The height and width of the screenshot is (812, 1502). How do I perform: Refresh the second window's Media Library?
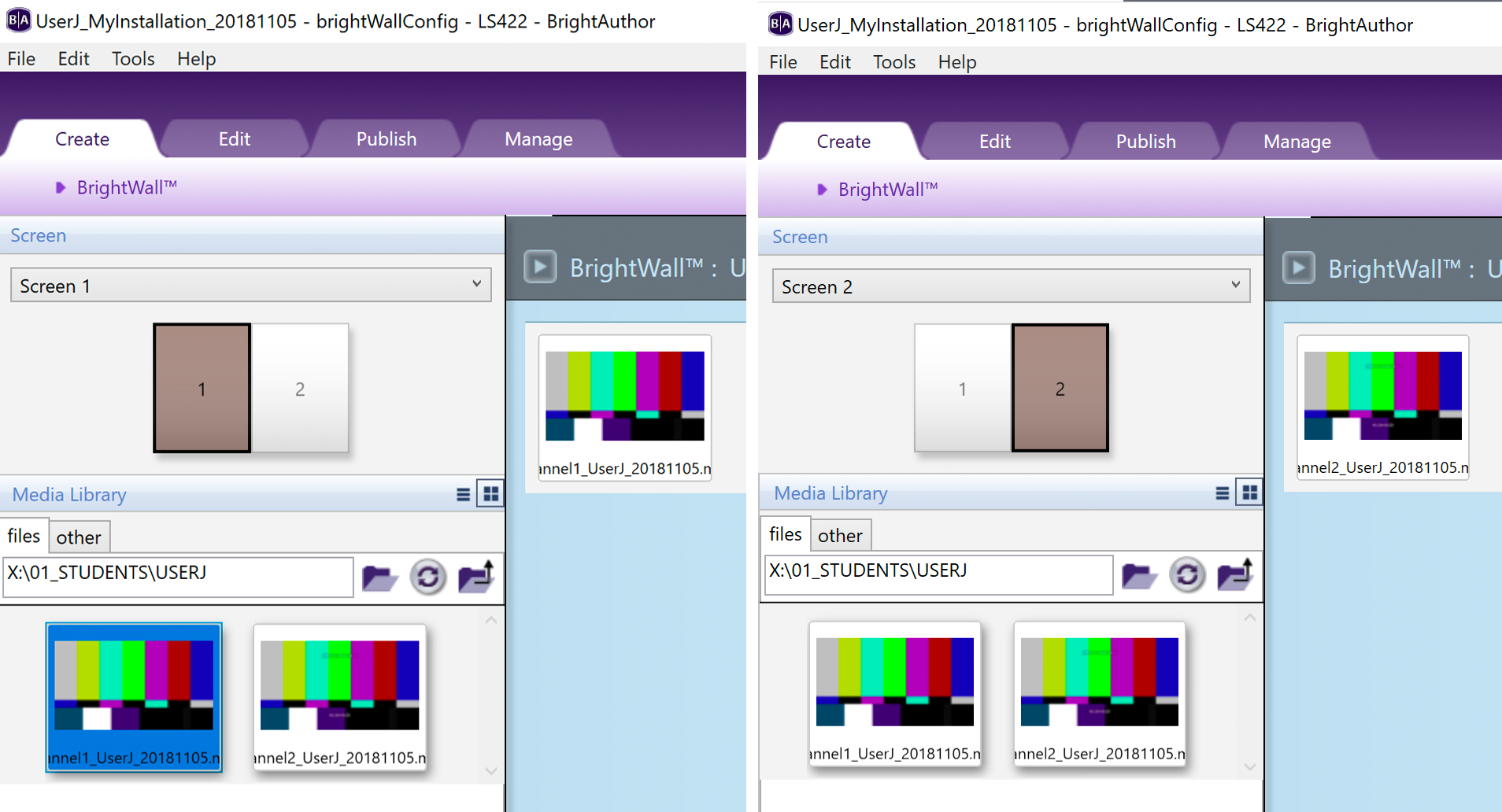point(1187,575)
